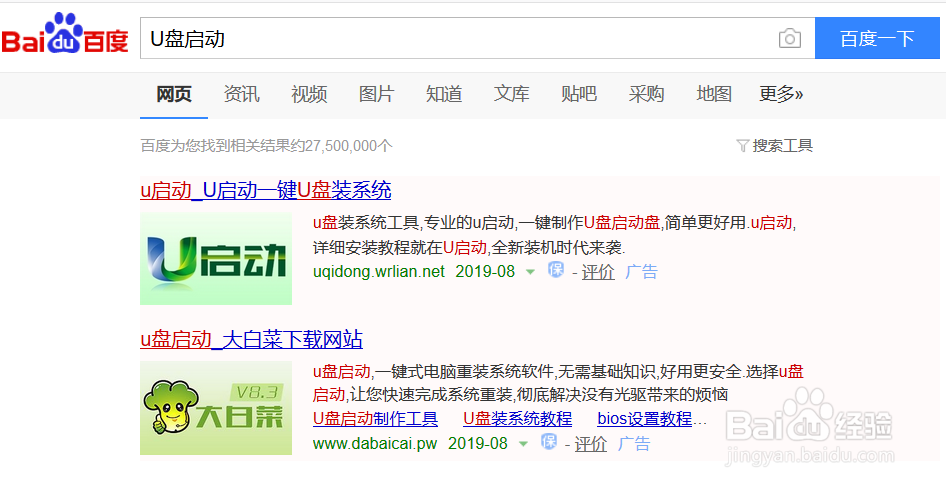Click description text starting u盘装系统工具
This screenshot has width=946, height=488.
point(554,235)
